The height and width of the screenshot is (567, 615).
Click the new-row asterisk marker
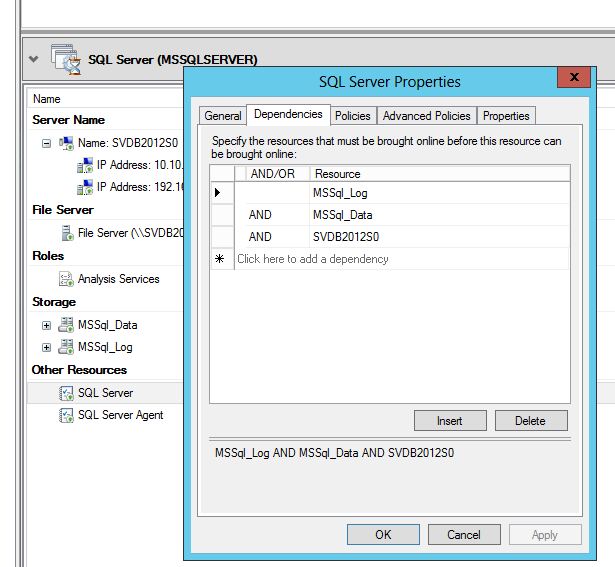[x=222, y=259]
